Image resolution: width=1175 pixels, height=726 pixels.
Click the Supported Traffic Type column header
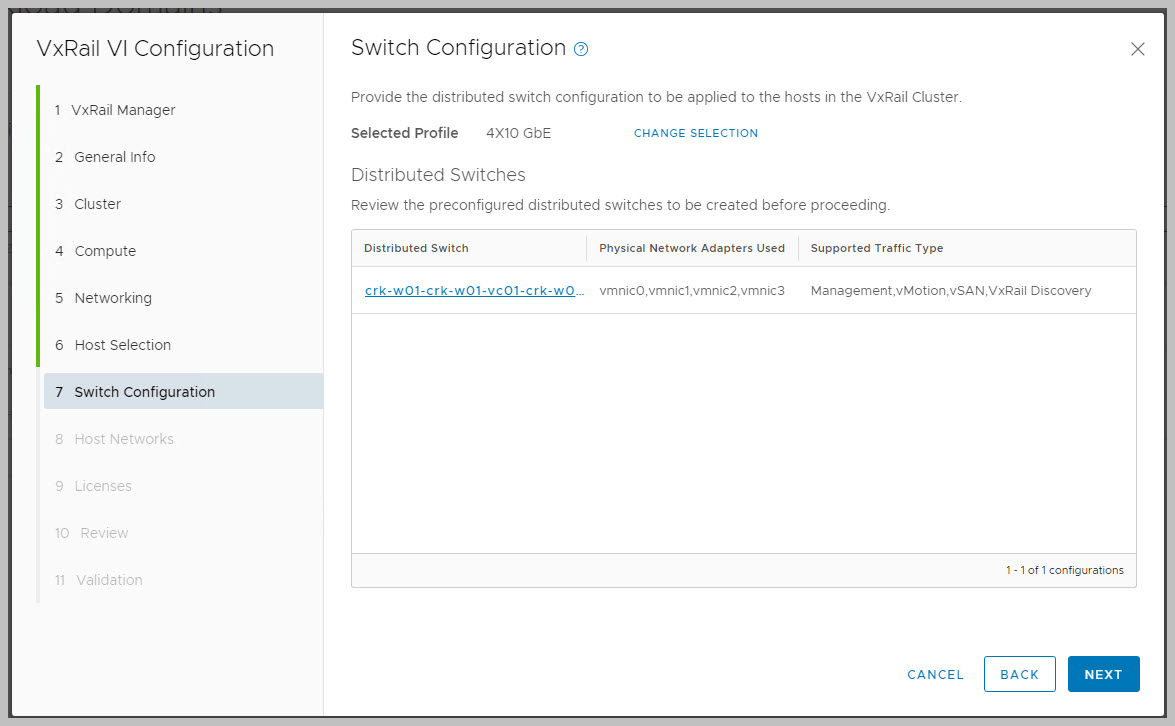coord(876,248)
